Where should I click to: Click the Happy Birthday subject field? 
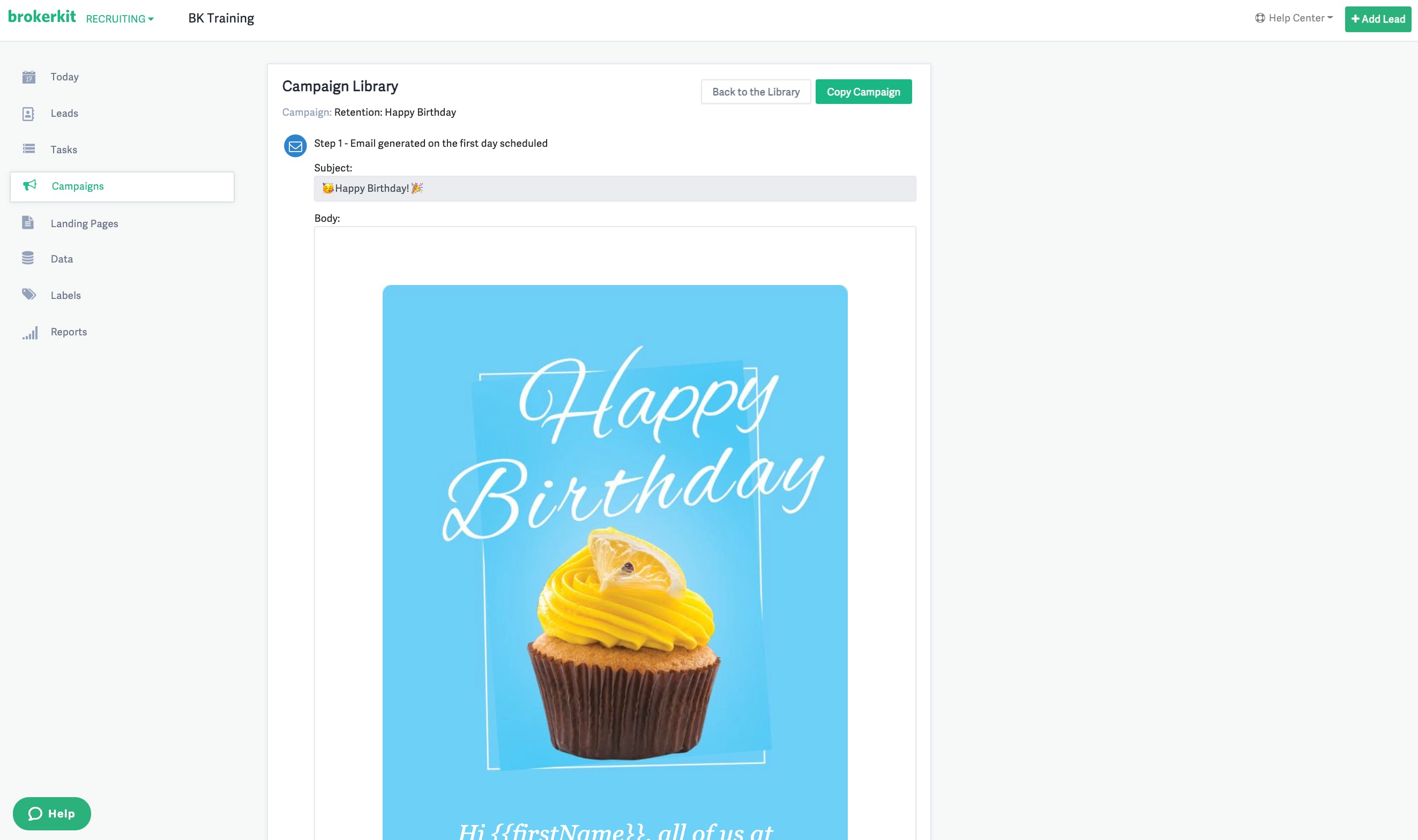[615, 189]
